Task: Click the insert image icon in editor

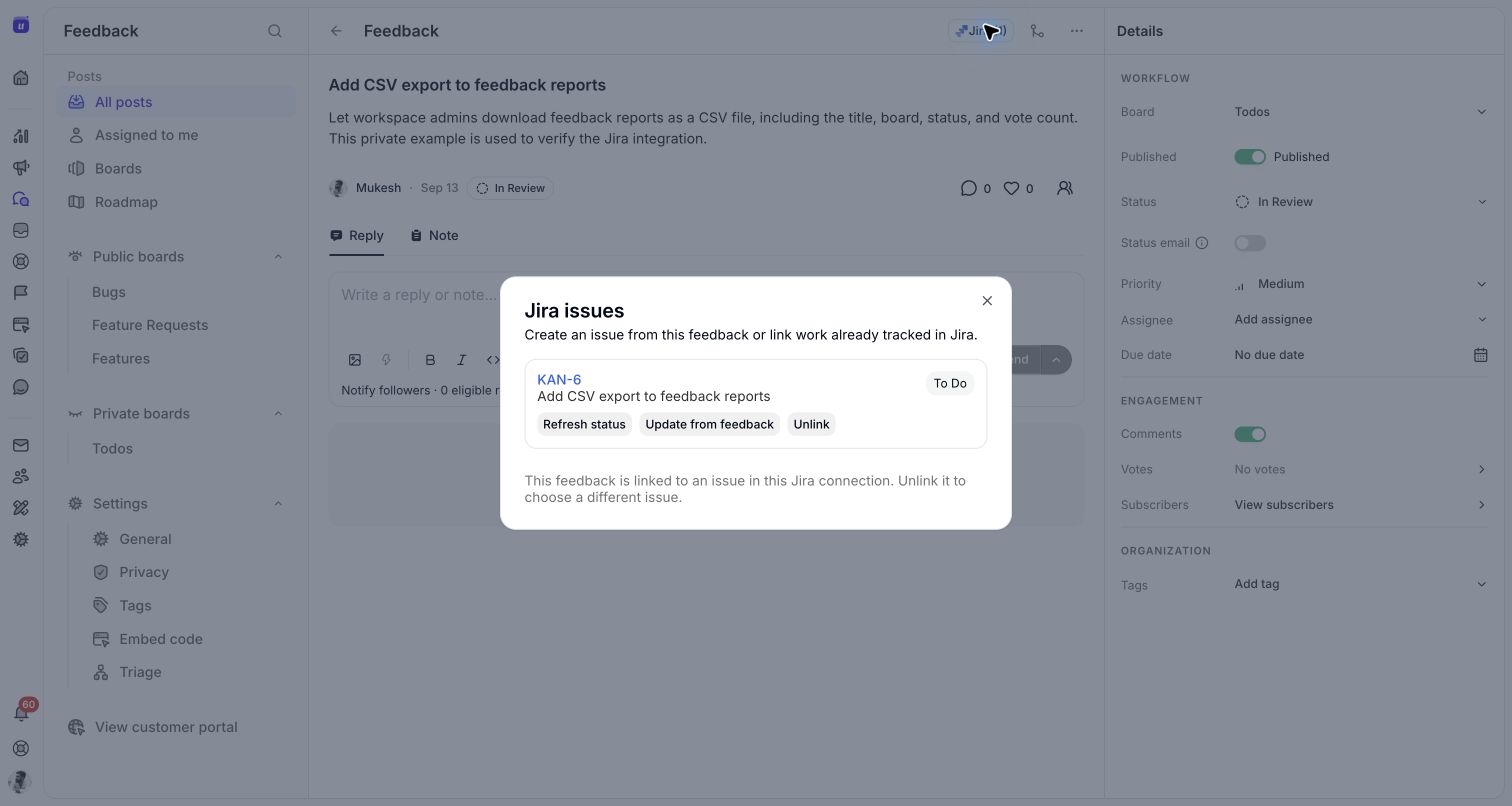Action: point(355,360)
